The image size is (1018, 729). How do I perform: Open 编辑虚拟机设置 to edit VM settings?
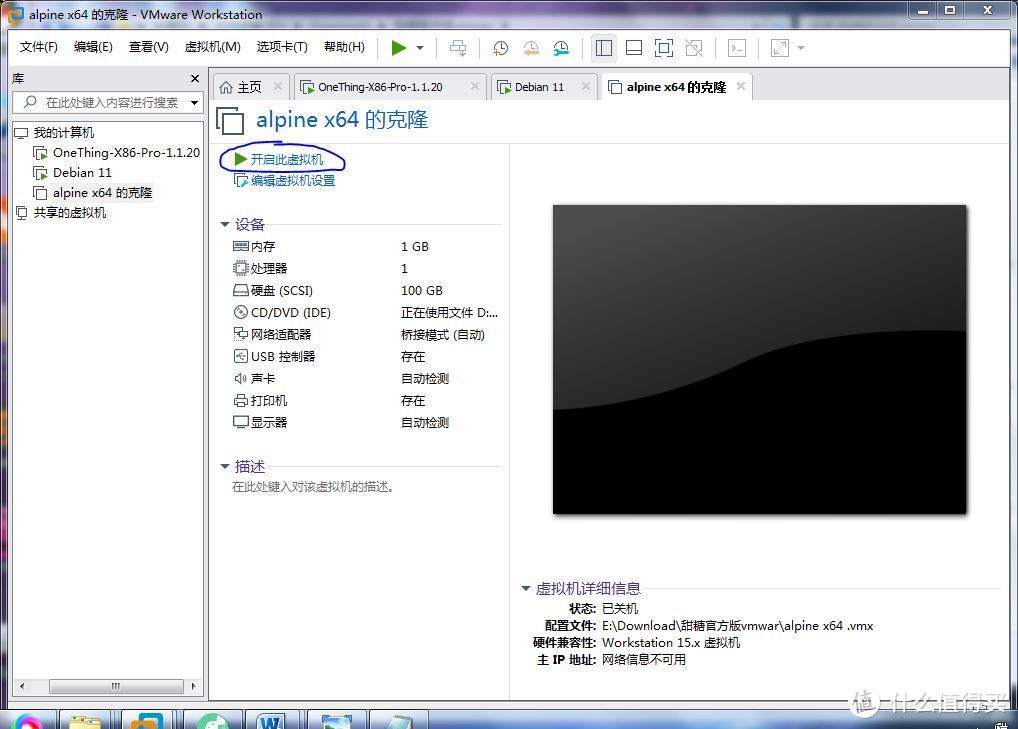point(293,180)
